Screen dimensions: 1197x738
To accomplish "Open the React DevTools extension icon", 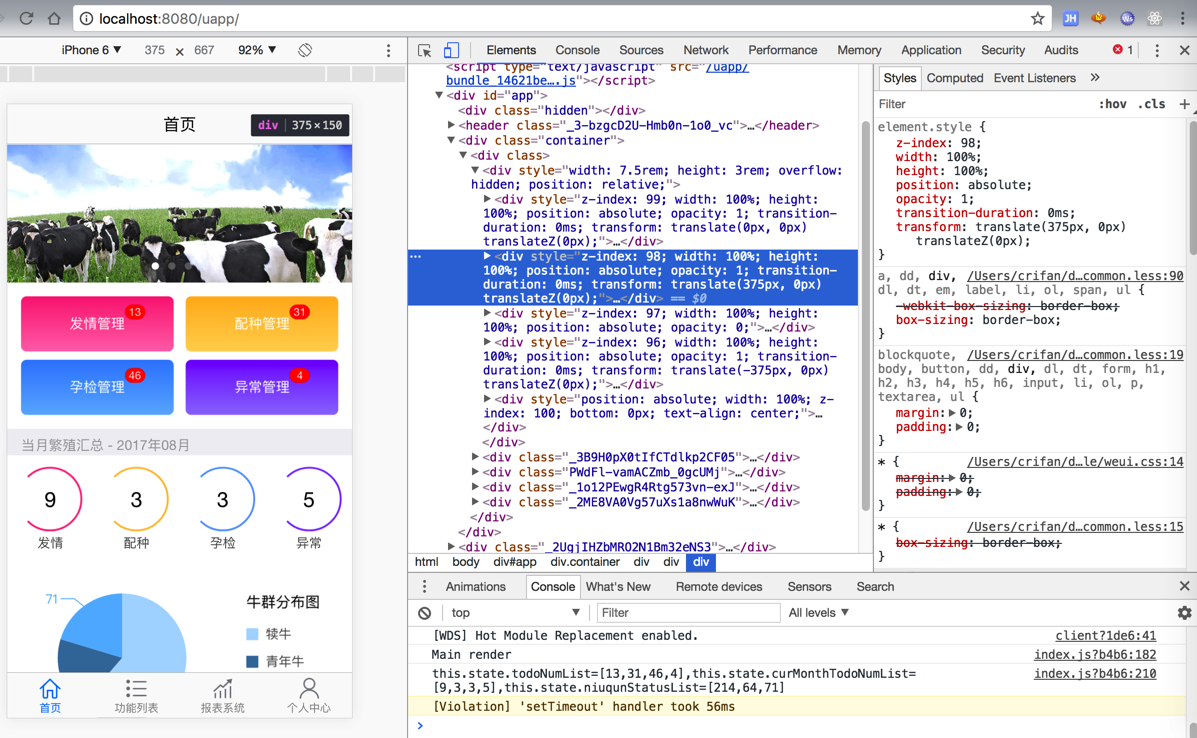I will click(x=1154, y=18).
